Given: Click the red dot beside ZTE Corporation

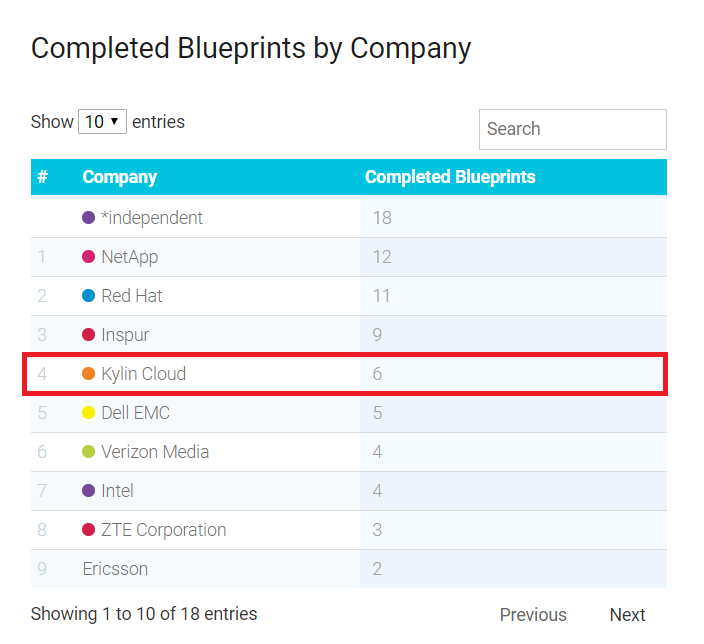Looking at the screenshot, I should click(x=88, y=530).
